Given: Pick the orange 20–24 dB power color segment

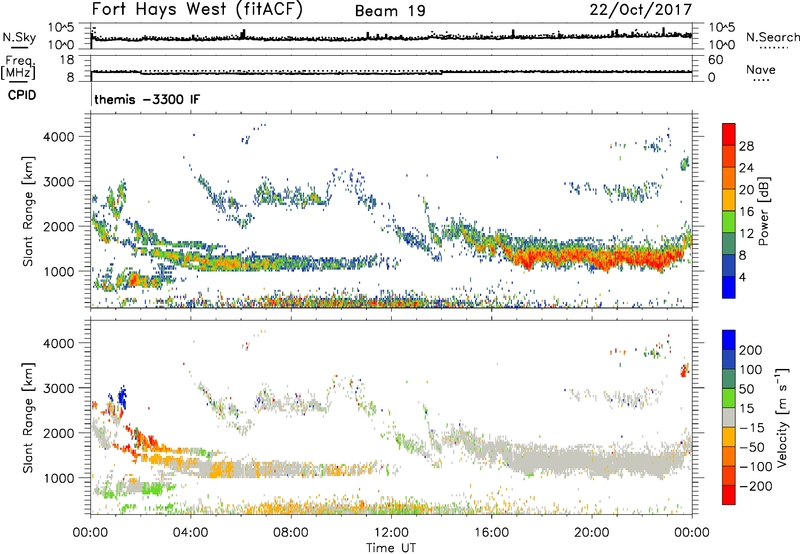Looking at the screenshot, I should point(729,178).
